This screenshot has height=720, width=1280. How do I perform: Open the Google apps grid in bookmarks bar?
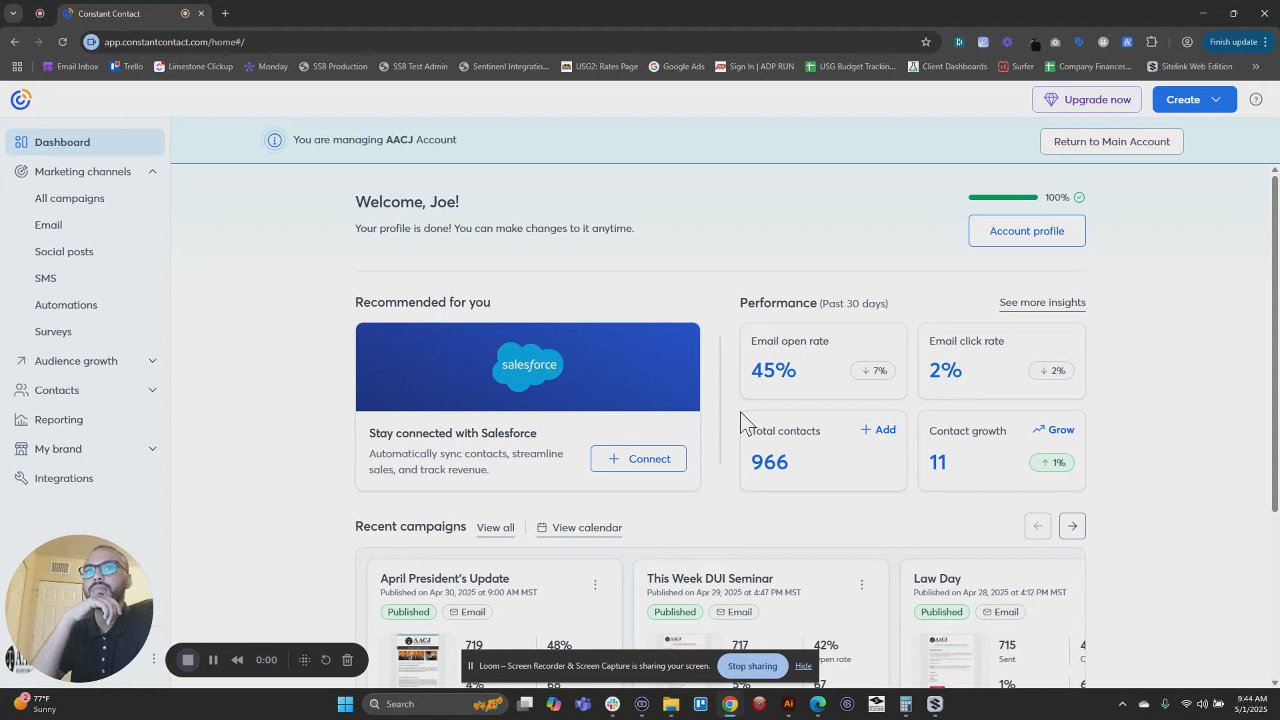point(17,67)
